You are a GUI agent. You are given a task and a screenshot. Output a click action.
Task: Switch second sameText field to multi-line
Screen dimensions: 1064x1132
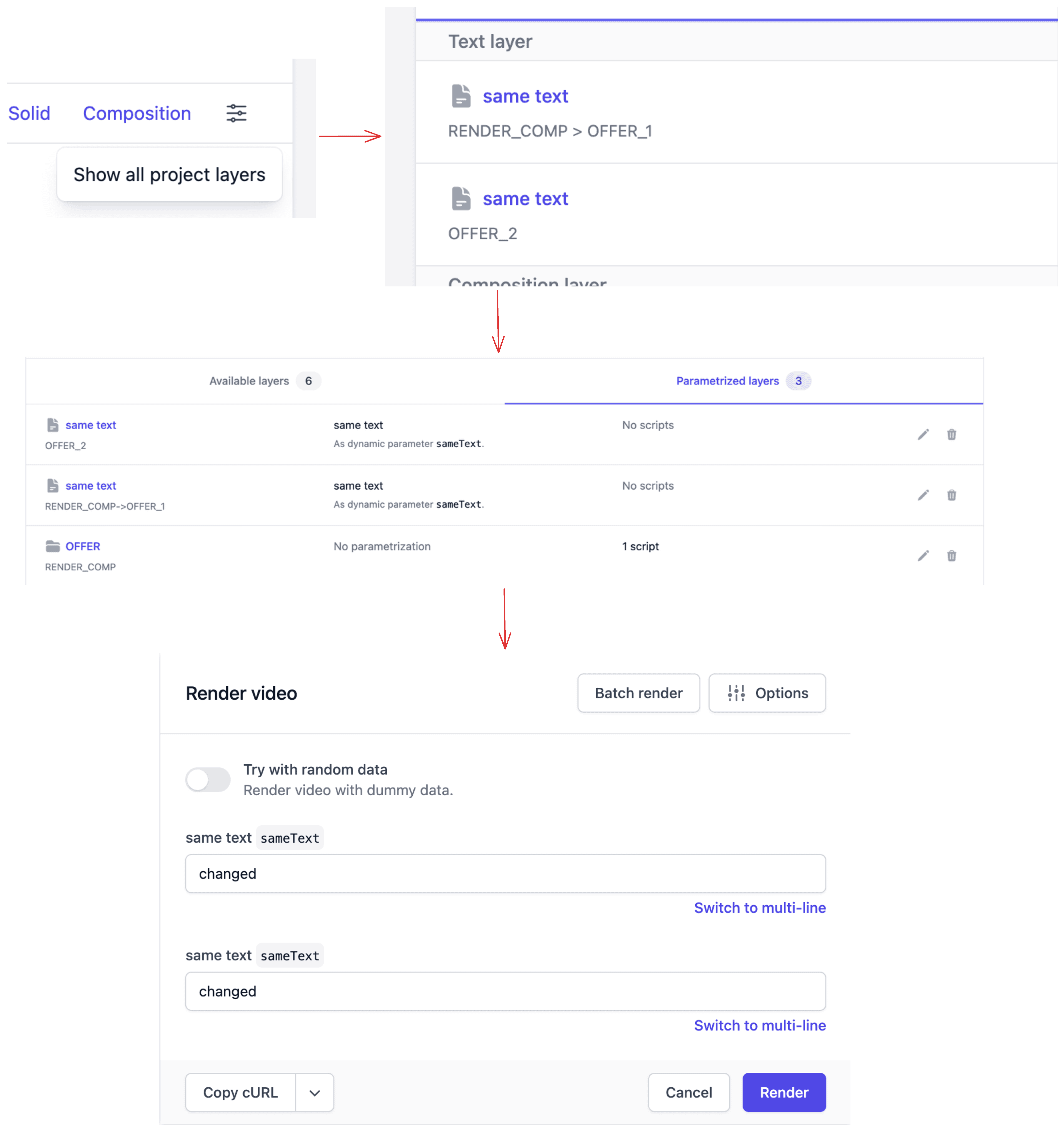[x=759, y=1025]
